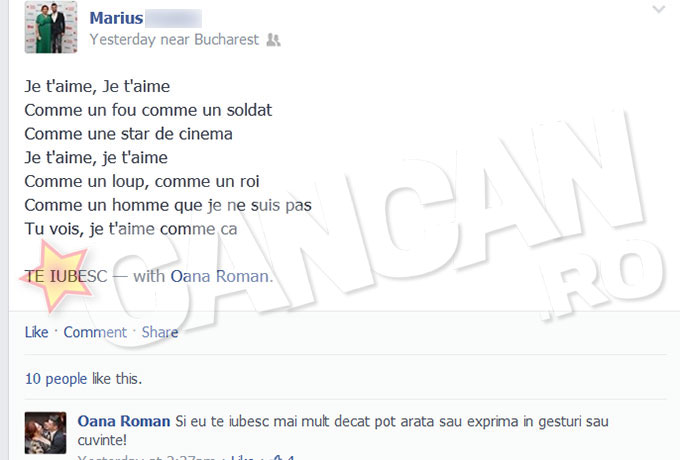Click the star sticker over TE IUBESC
Image resolution: width=680 pixels, height=460 pixels.
click(57, 277)
